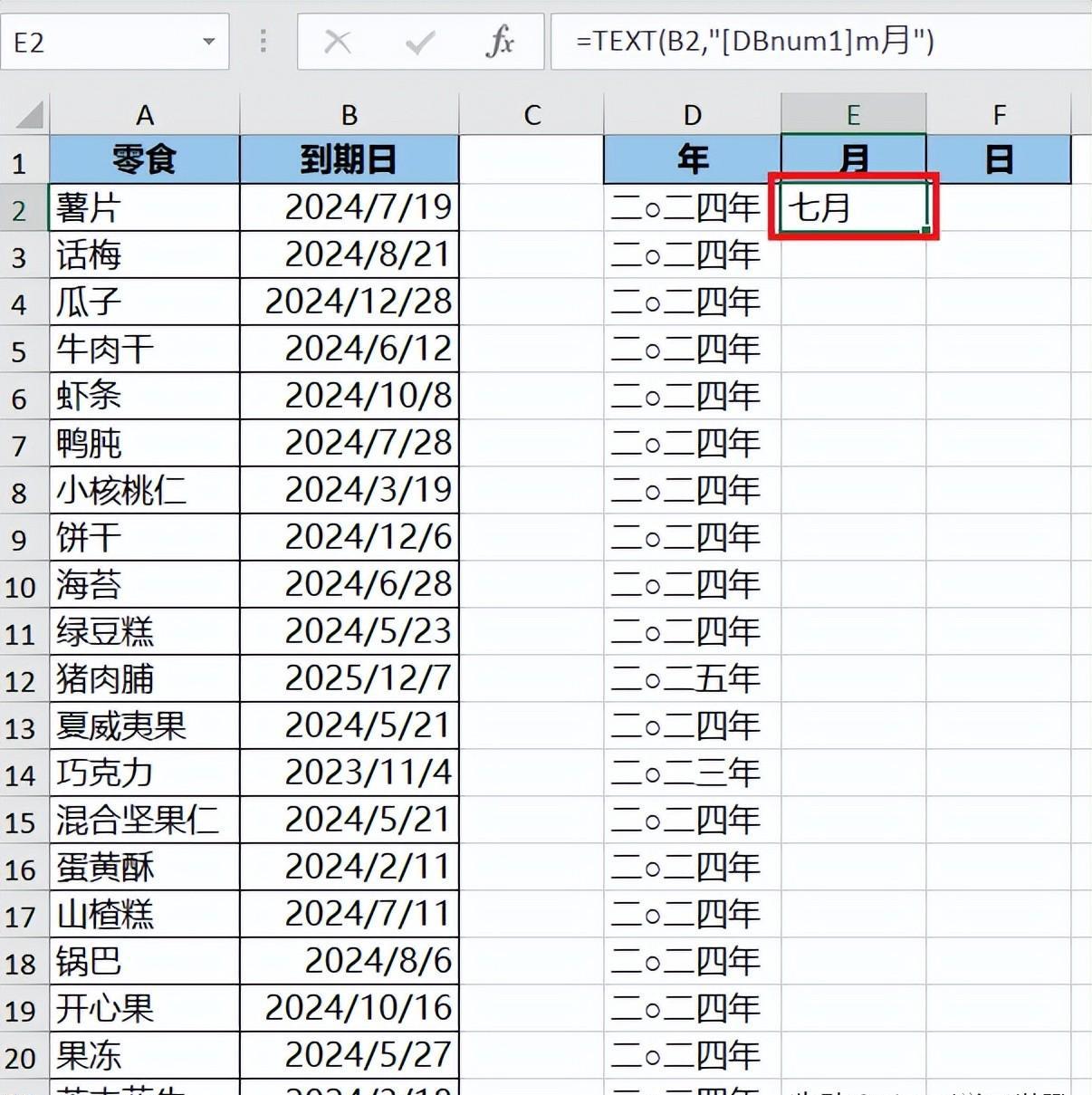Click date cell 2024/5/27

click(350, 1055)
